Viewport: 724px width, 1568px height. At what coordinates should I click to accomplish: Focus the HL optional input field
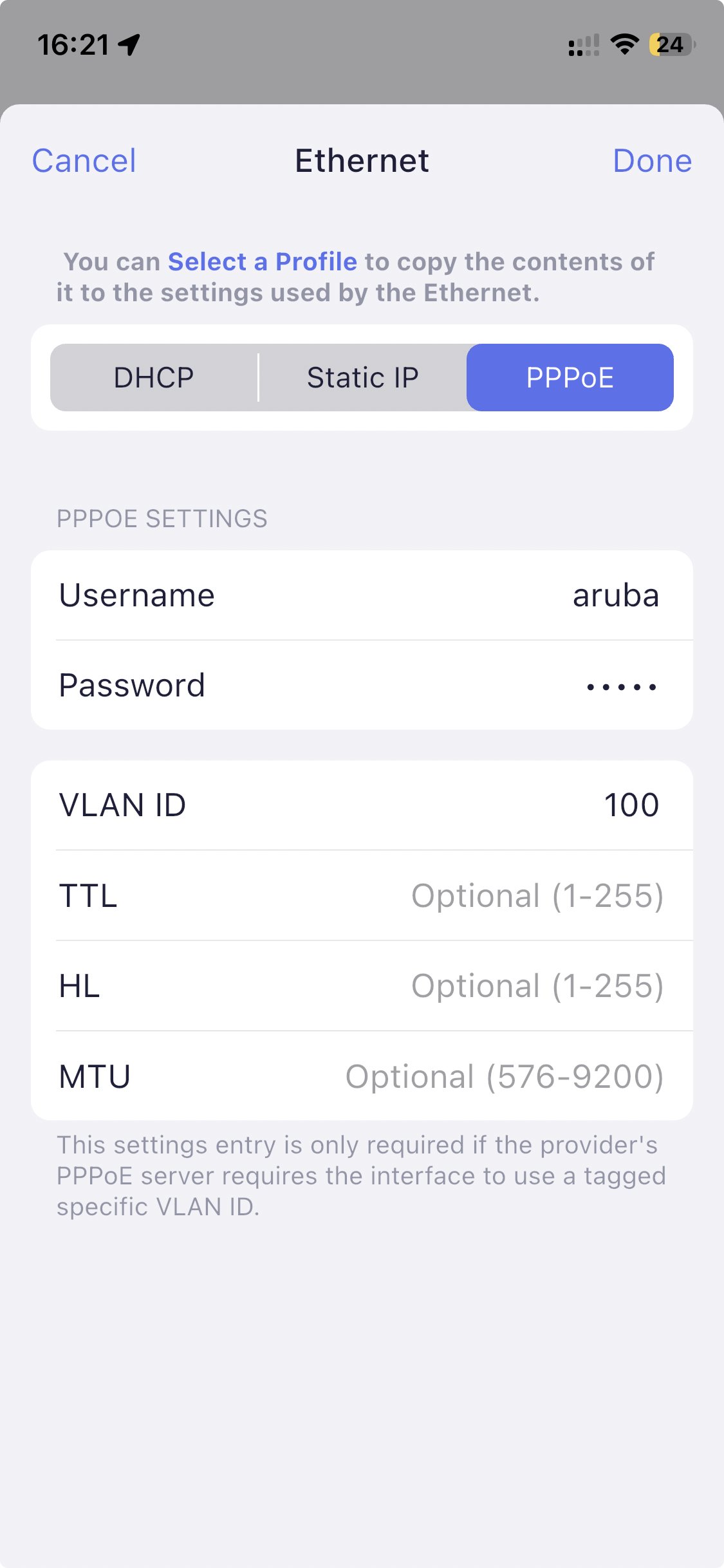pos(537,986)
